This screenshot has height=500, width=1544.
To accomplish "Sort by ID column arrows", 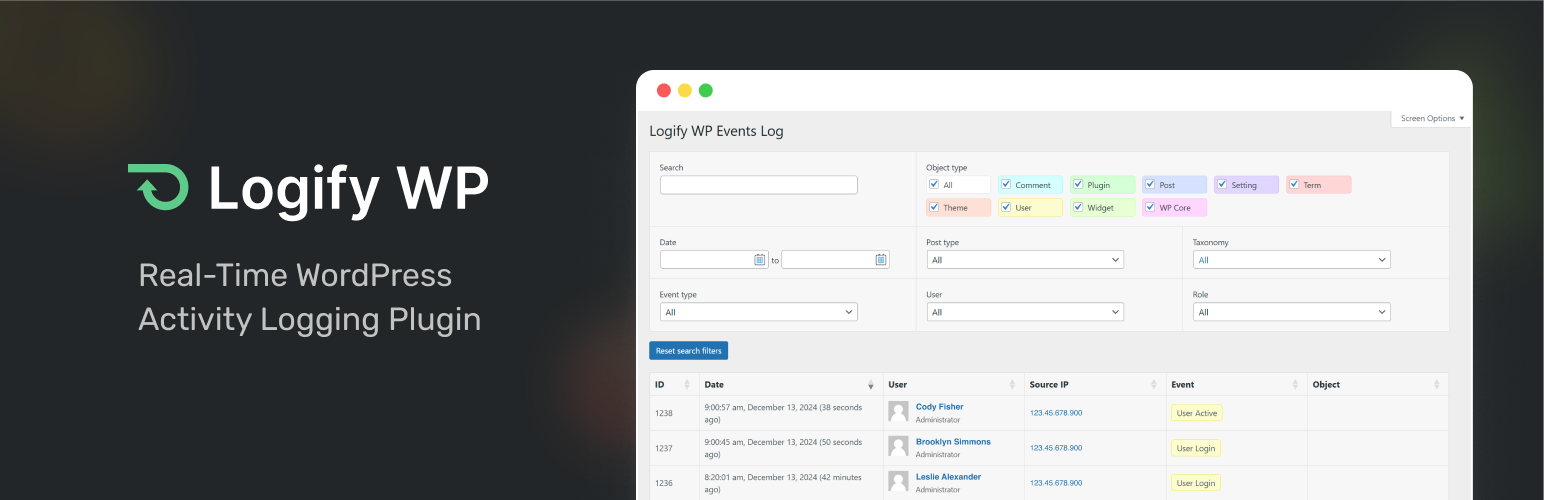I will click(687, 385).
